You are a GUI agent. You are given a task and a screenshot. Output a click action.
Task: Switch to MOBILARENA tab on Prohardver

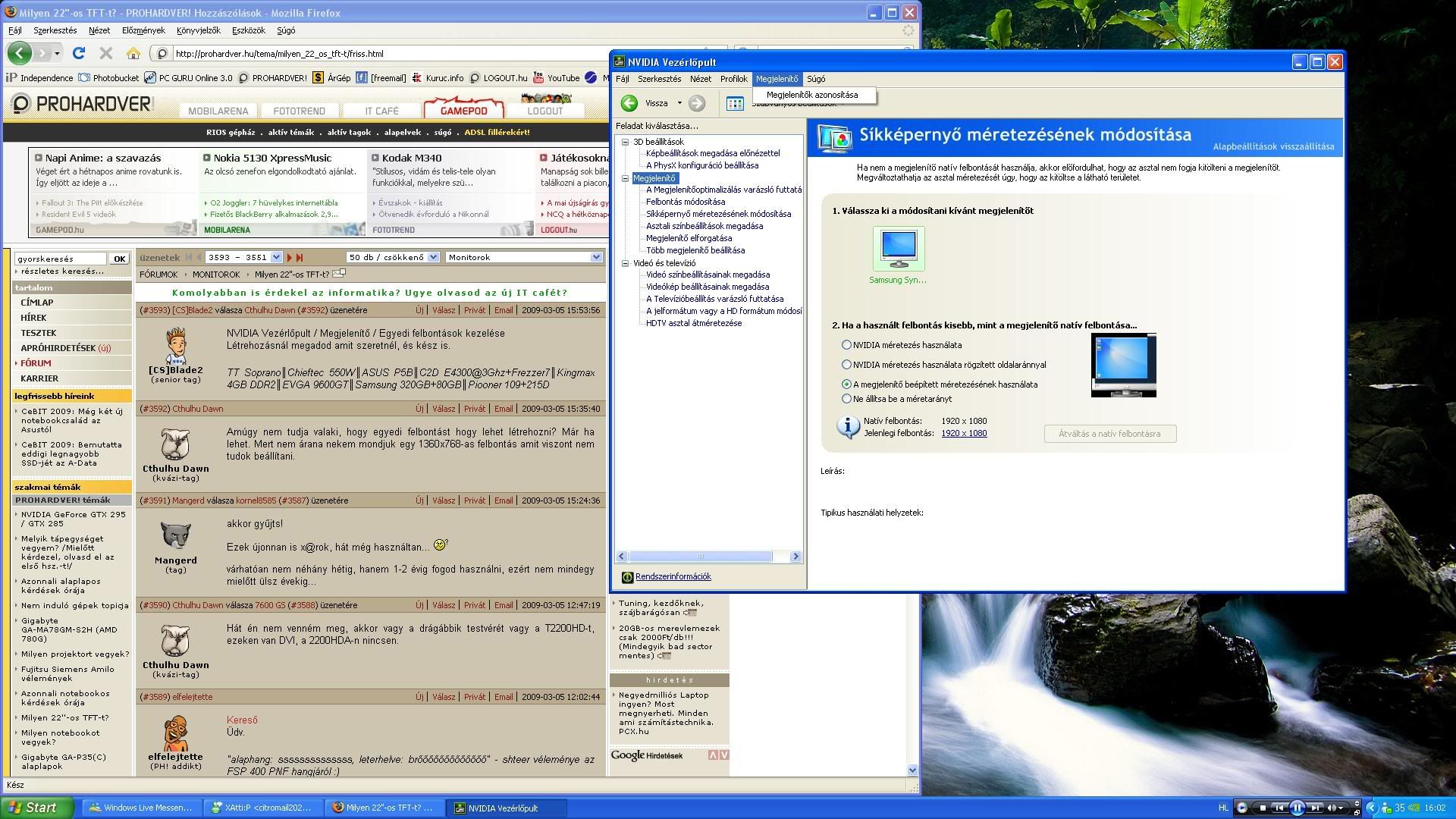pyautogui.click(x=218, y=111)
